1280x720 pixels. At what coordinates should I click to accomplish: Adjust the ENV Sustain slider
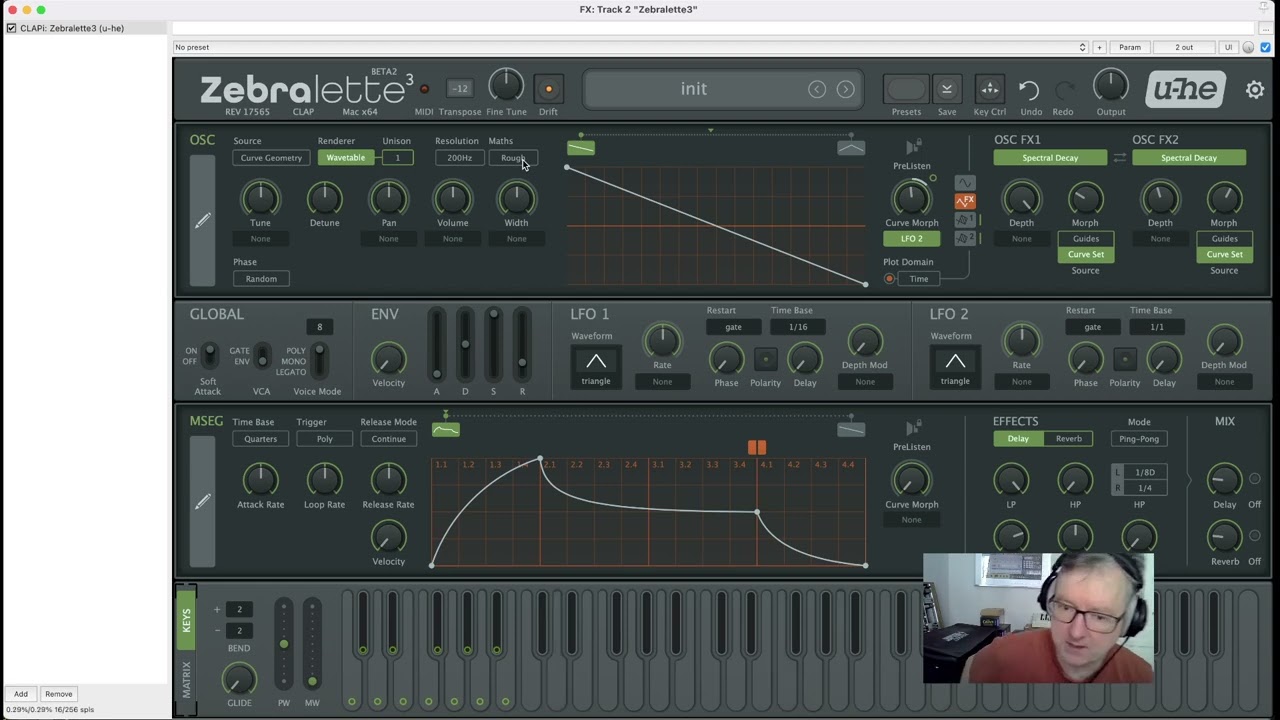[493, 345]
